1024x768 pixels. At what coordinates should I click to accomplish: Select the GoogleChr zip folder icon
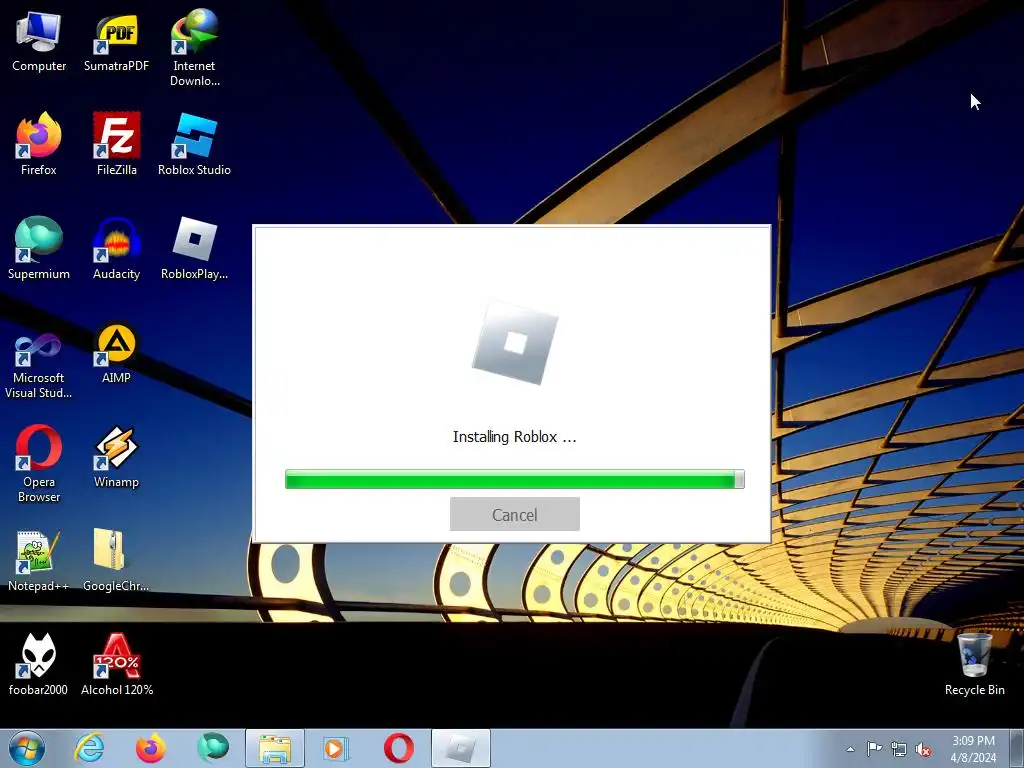tap(116, 560)
